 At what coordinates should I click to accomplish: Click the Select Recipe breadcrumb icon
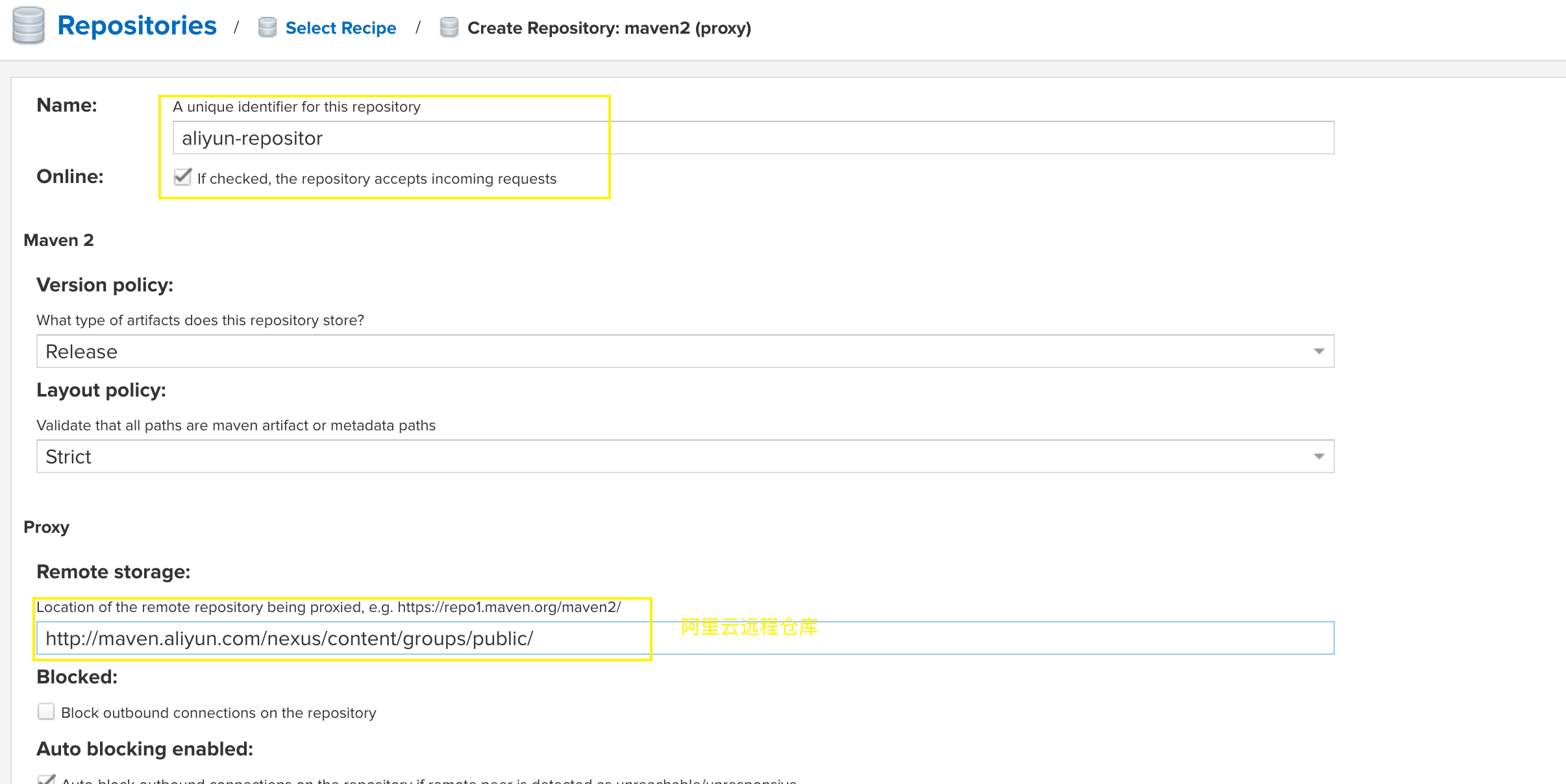[x=267, y=27]
